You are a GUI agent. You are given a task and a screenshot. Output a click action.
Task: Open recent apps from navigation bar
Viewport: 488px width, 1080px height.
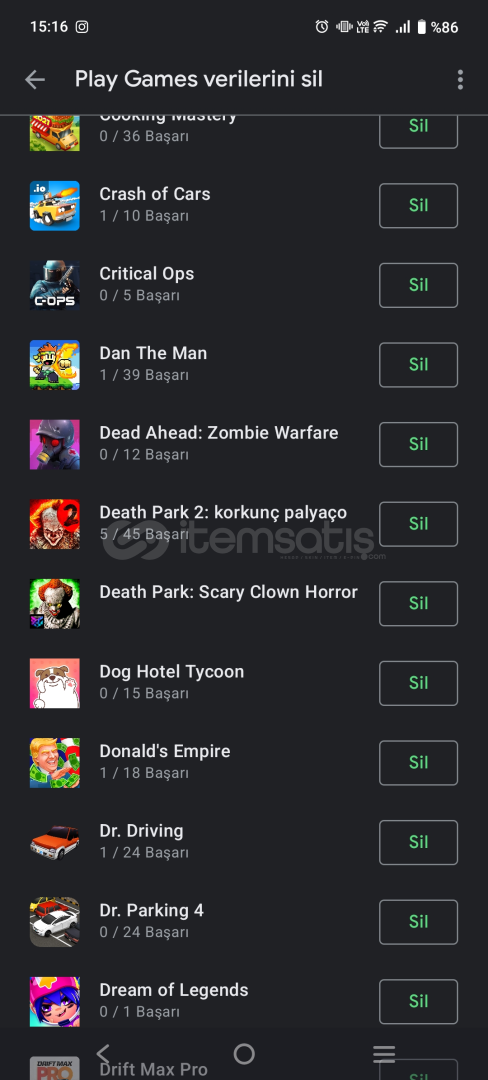coord(384,1054)
